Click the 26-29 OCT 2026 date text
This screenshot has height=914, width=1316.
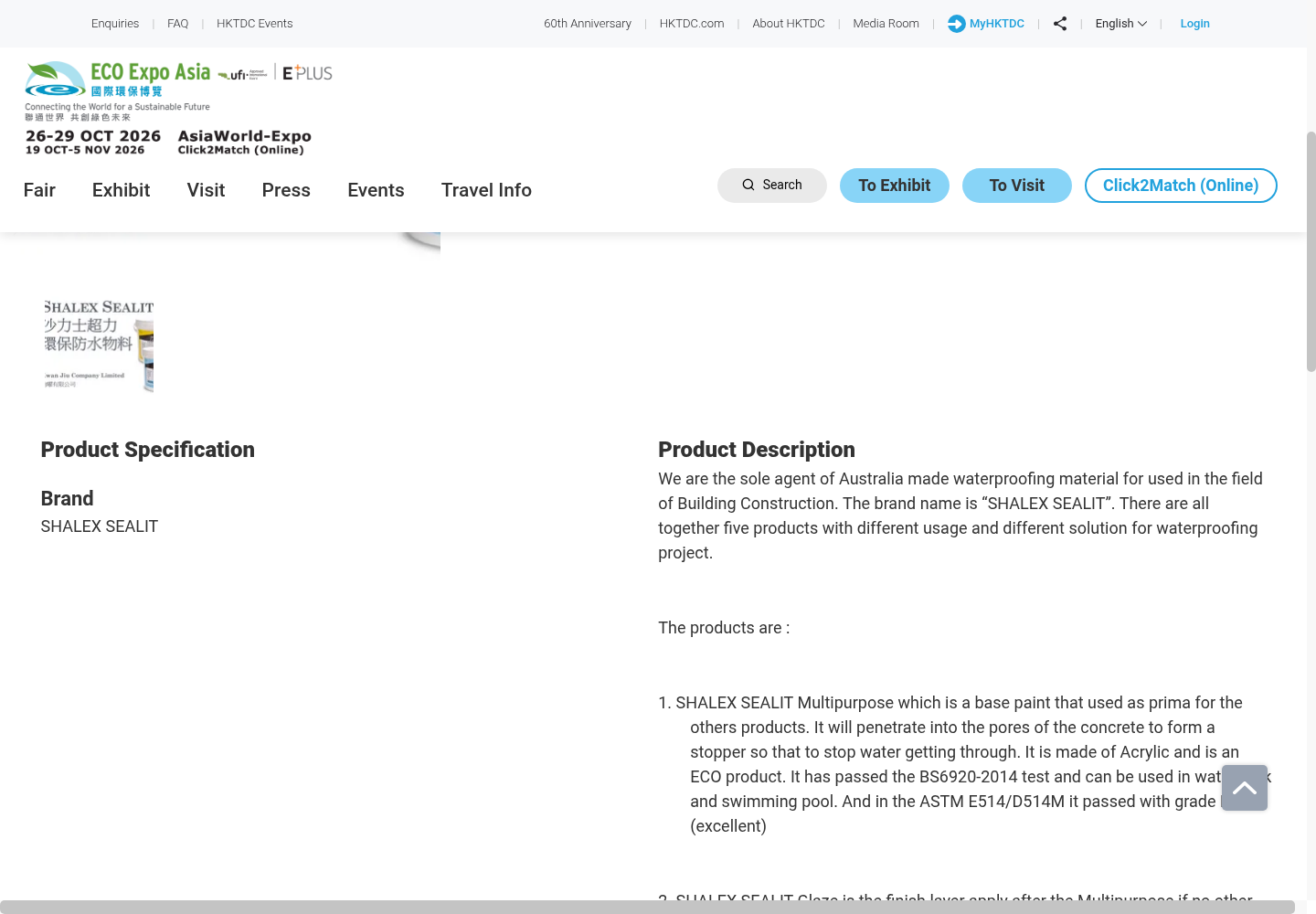[x=93, y=136]
